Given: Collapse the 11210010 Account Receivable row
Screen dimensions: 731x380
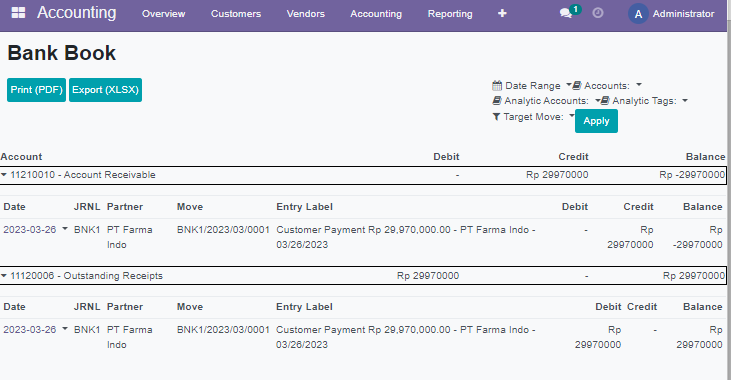Looking at the screenshot, I should 4,175.
